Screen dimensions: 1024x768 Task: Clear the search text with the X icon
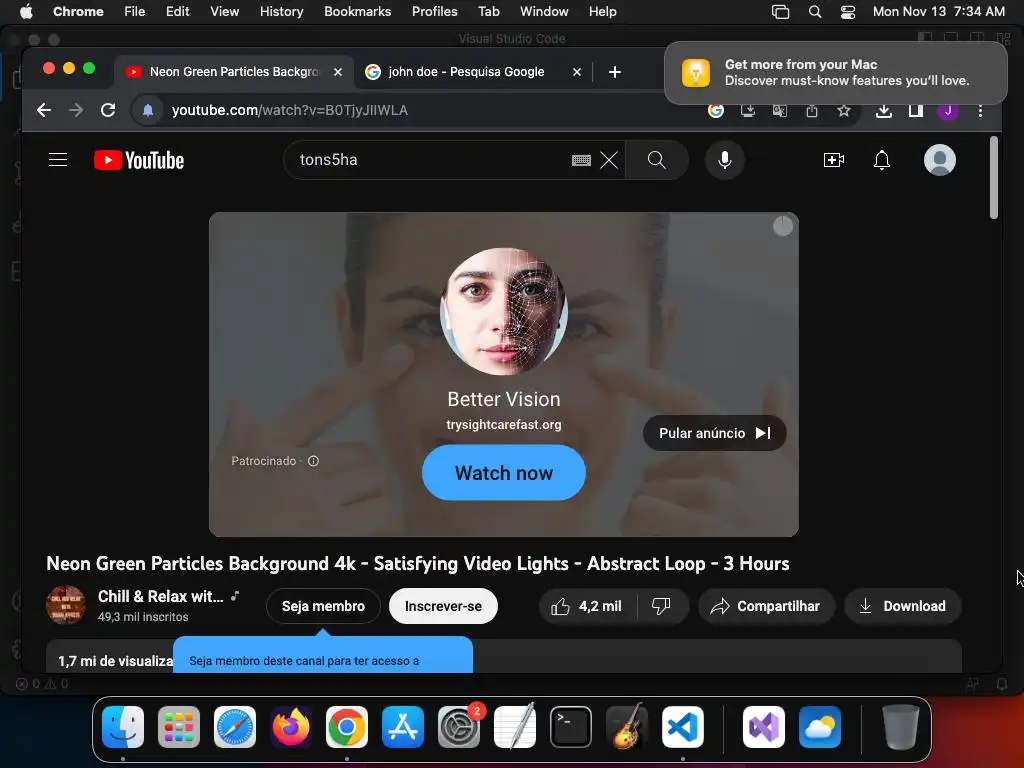(x=609, y=160)
